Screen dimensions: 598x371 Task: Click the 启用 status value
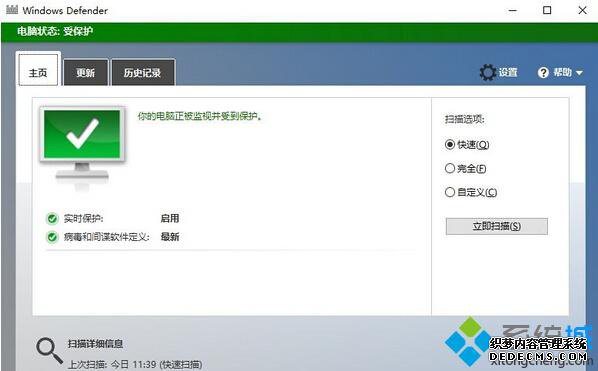tap(170, 218)
